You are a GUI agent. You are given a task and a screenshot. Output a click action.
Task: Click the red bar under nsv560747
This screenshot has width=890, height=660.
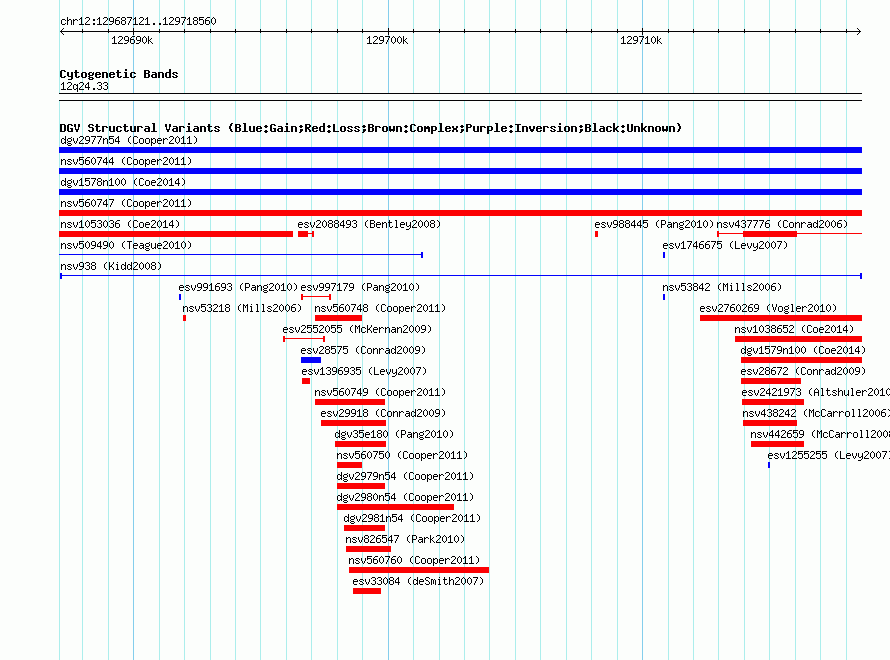click(x=460, y=213)
